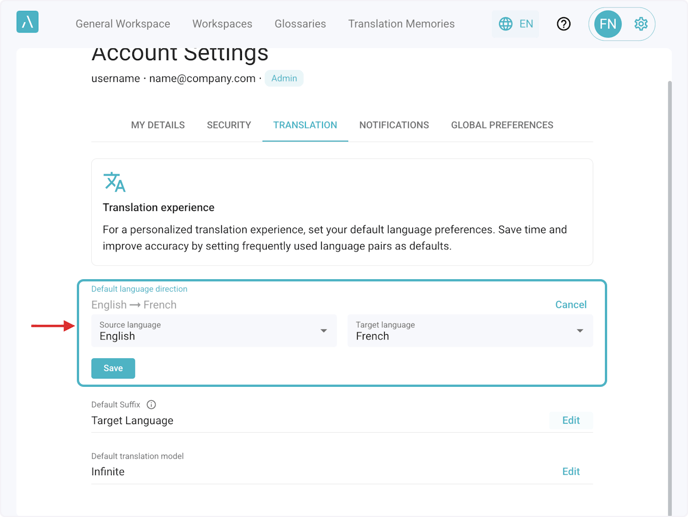This screenshot has height=517, width=688.
Task: Click the app logo in top-left corner
Action: 28,22
